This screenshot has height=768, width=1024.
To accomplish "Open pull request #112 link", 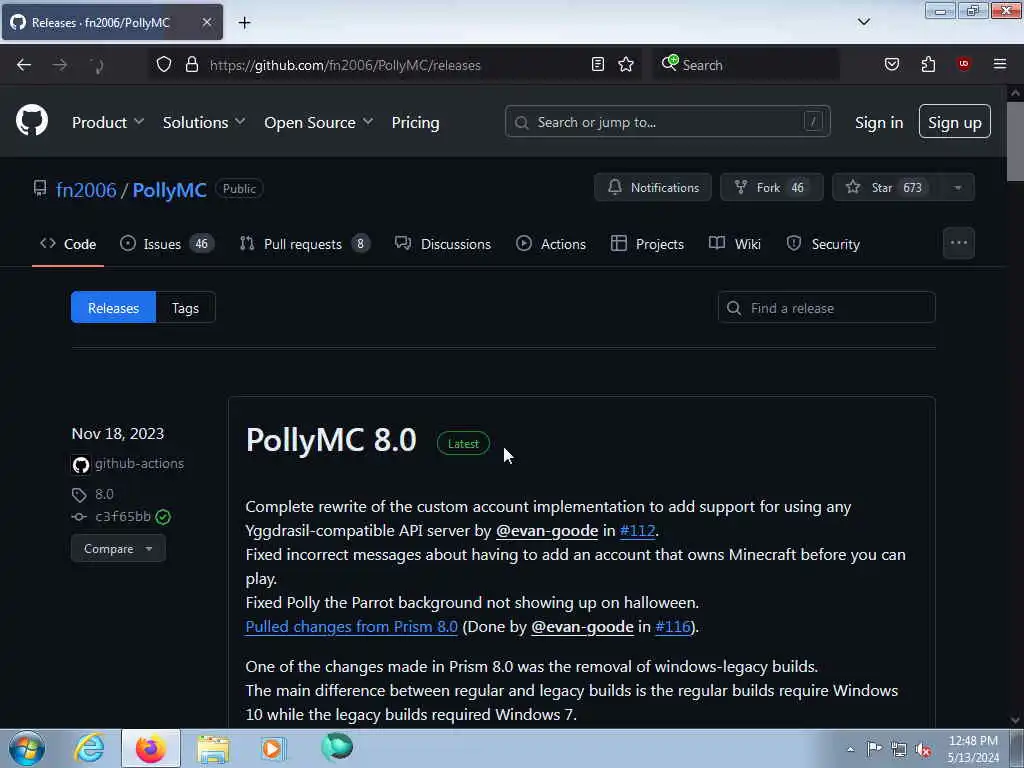I will [x=637, y=530].
